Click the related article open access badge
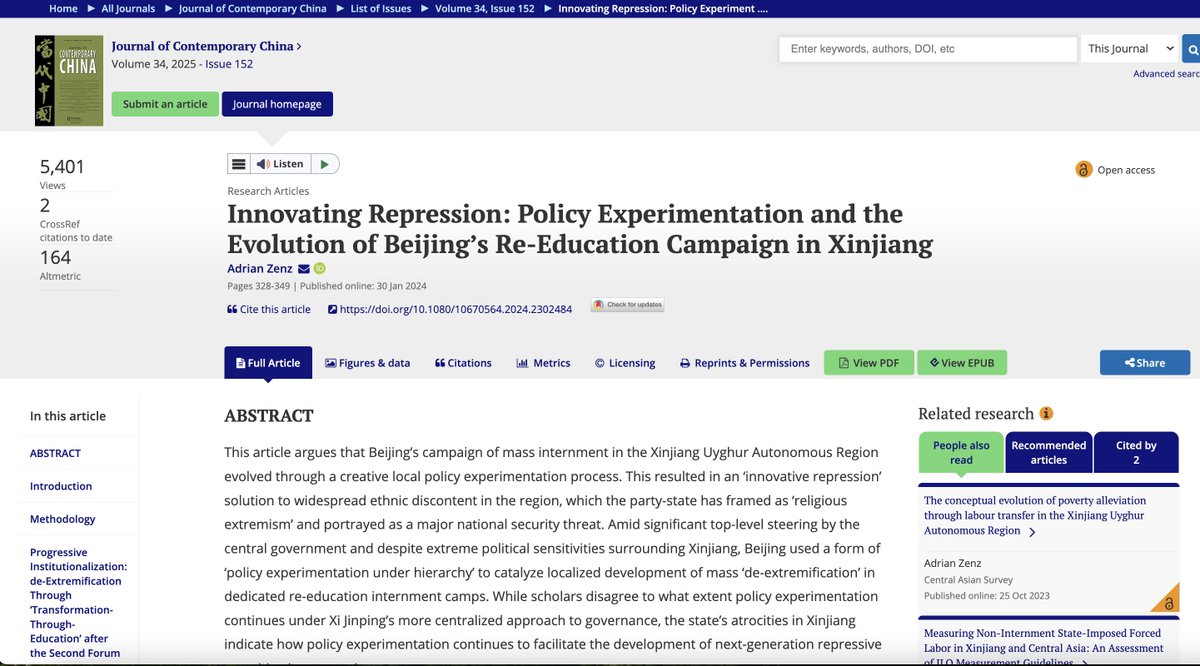This screenshot has width=1200, height=666. point(1165,600)
